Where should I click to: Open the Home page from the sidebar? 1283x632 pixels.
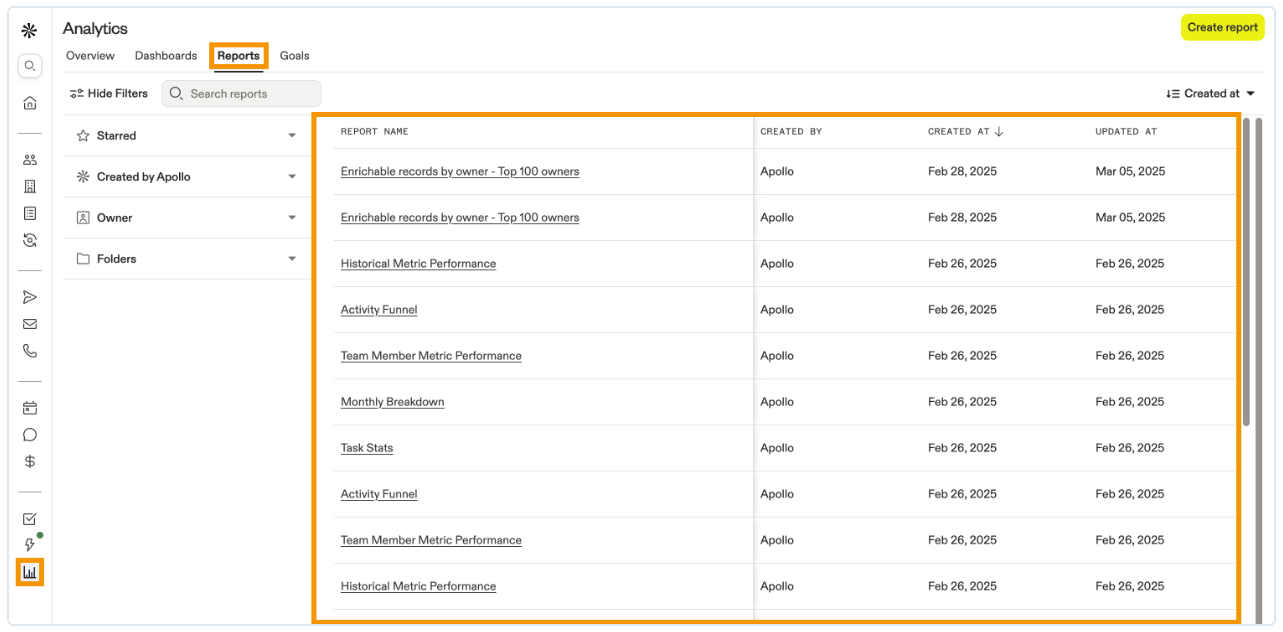click(30, 103)
